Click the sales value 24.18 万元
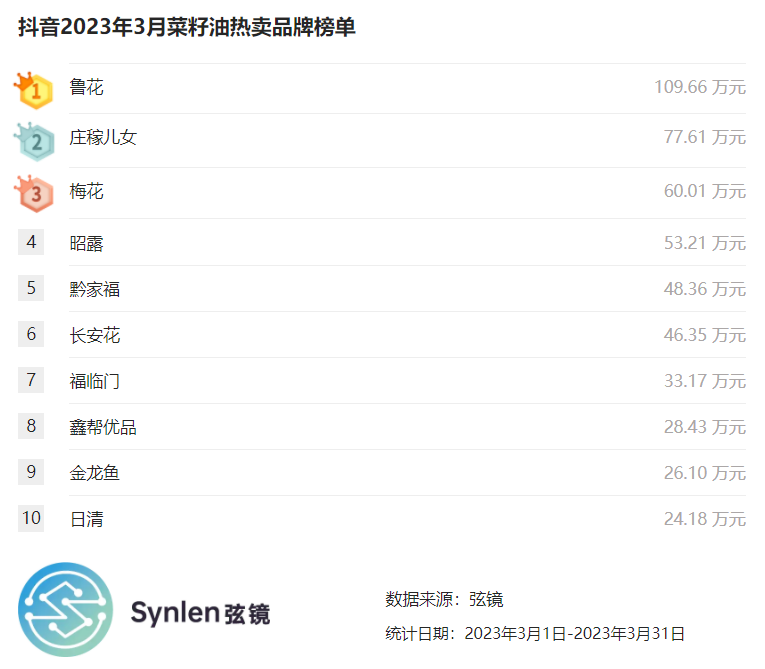765x669 pixels. [705, 519]
